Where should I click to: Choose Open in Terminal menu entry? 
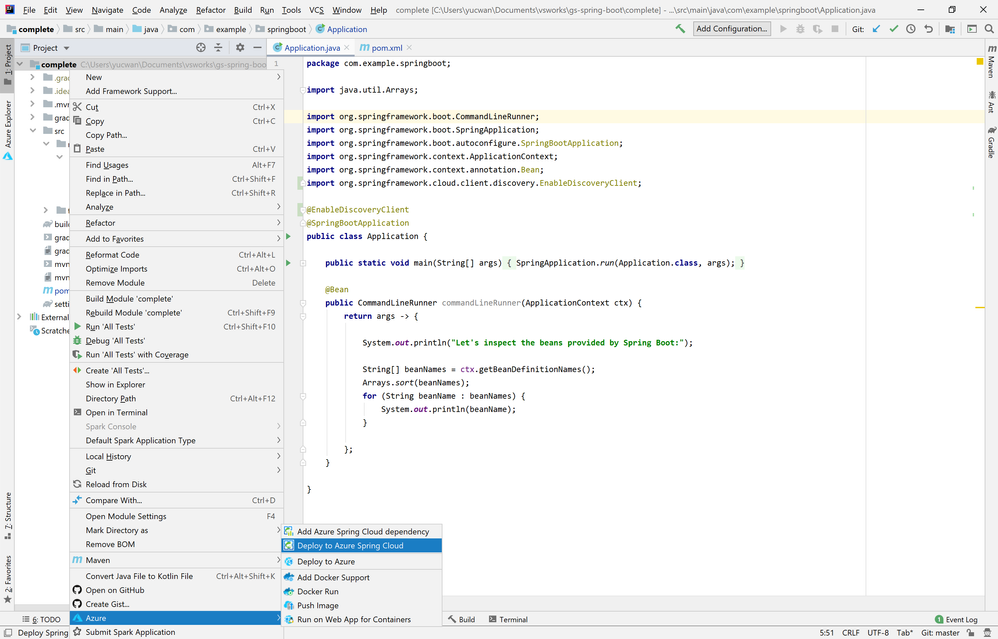(176, 412)
